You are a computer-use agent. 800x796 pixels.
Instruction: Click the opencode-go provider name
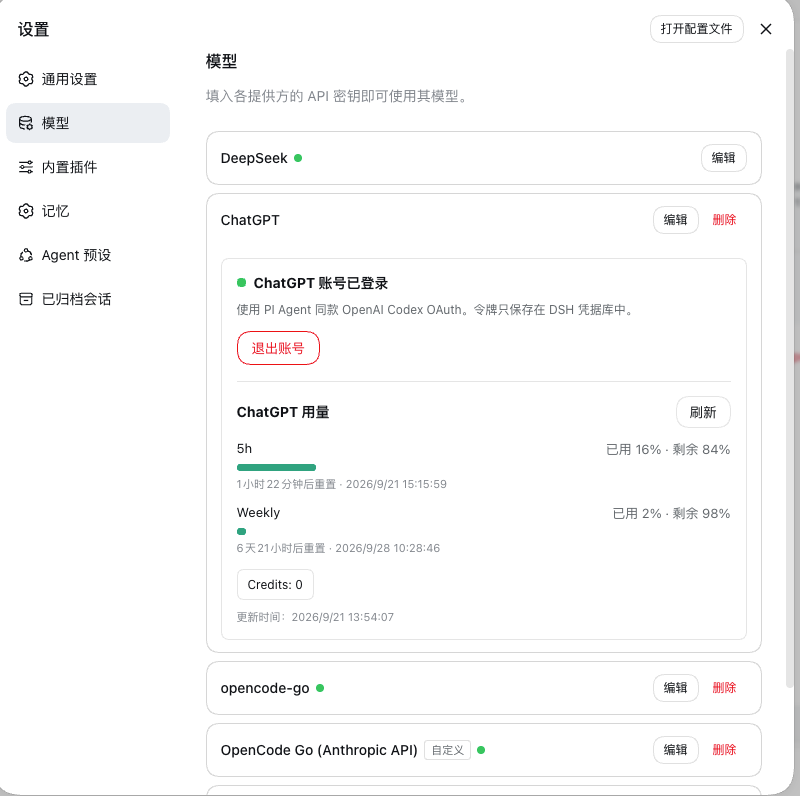265,688
